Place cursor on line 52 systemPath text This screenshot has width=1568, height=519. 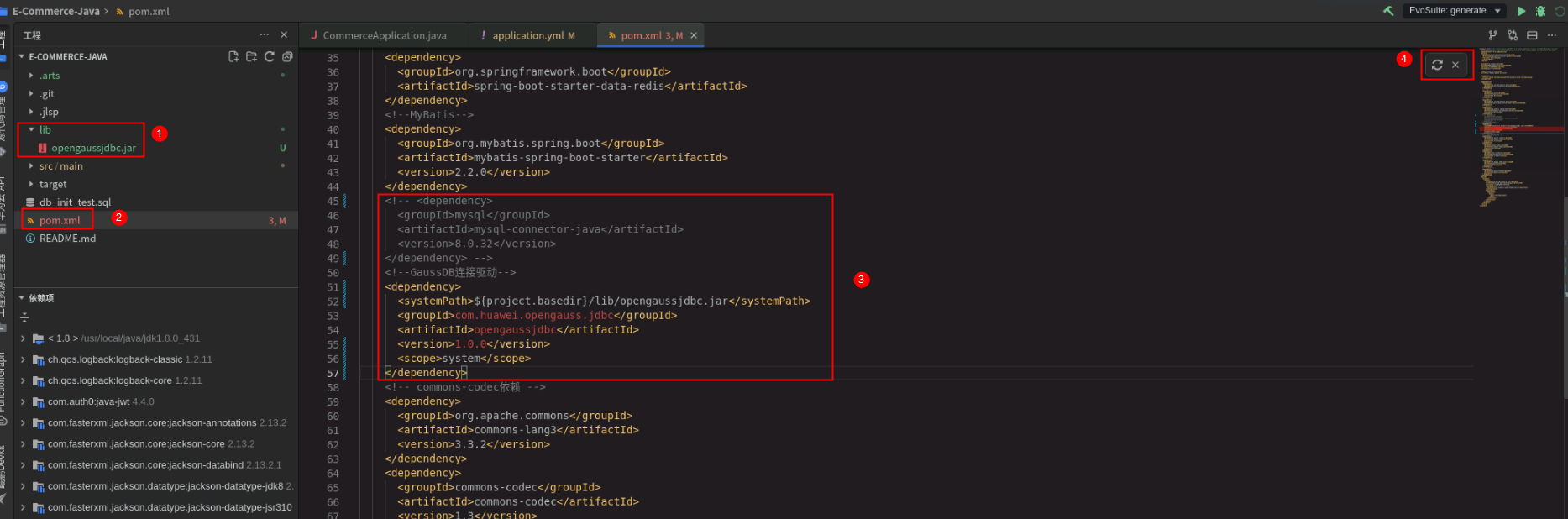click(604, 301)
